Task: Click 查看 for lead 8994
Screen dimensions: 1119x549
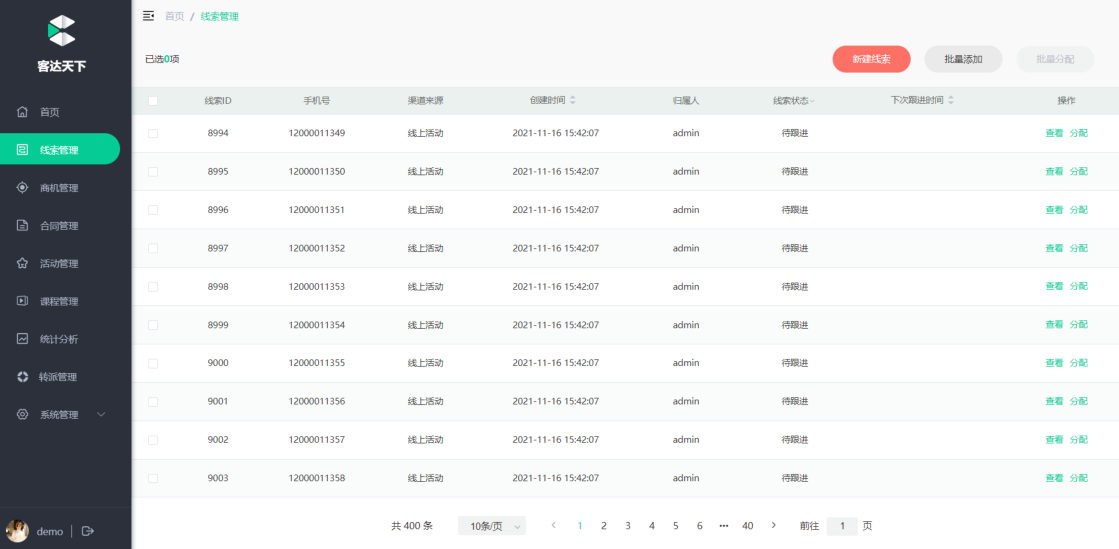Action: (x=1054, y=134)
